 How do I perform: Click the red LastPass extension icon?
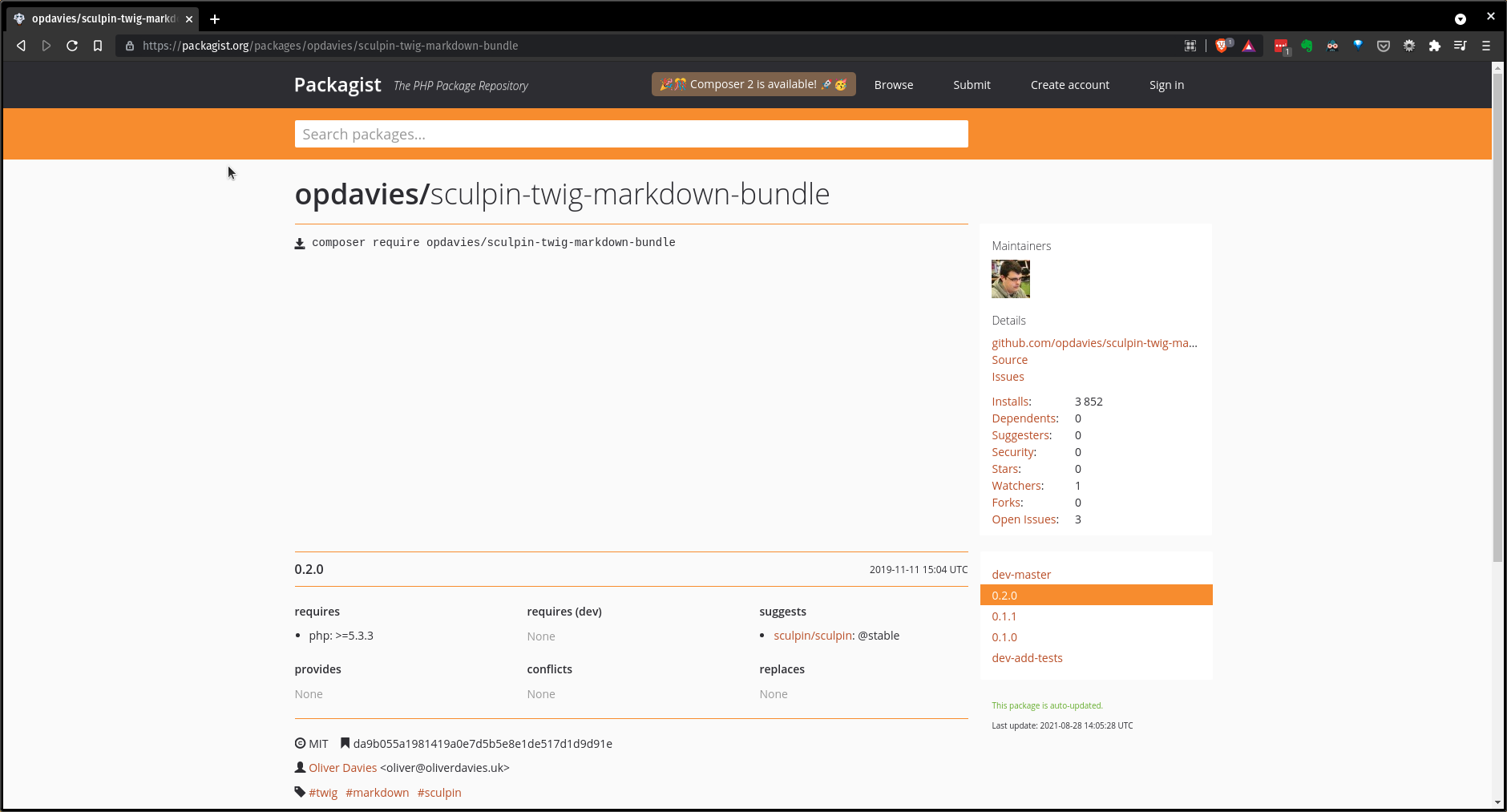point(1281,46)
